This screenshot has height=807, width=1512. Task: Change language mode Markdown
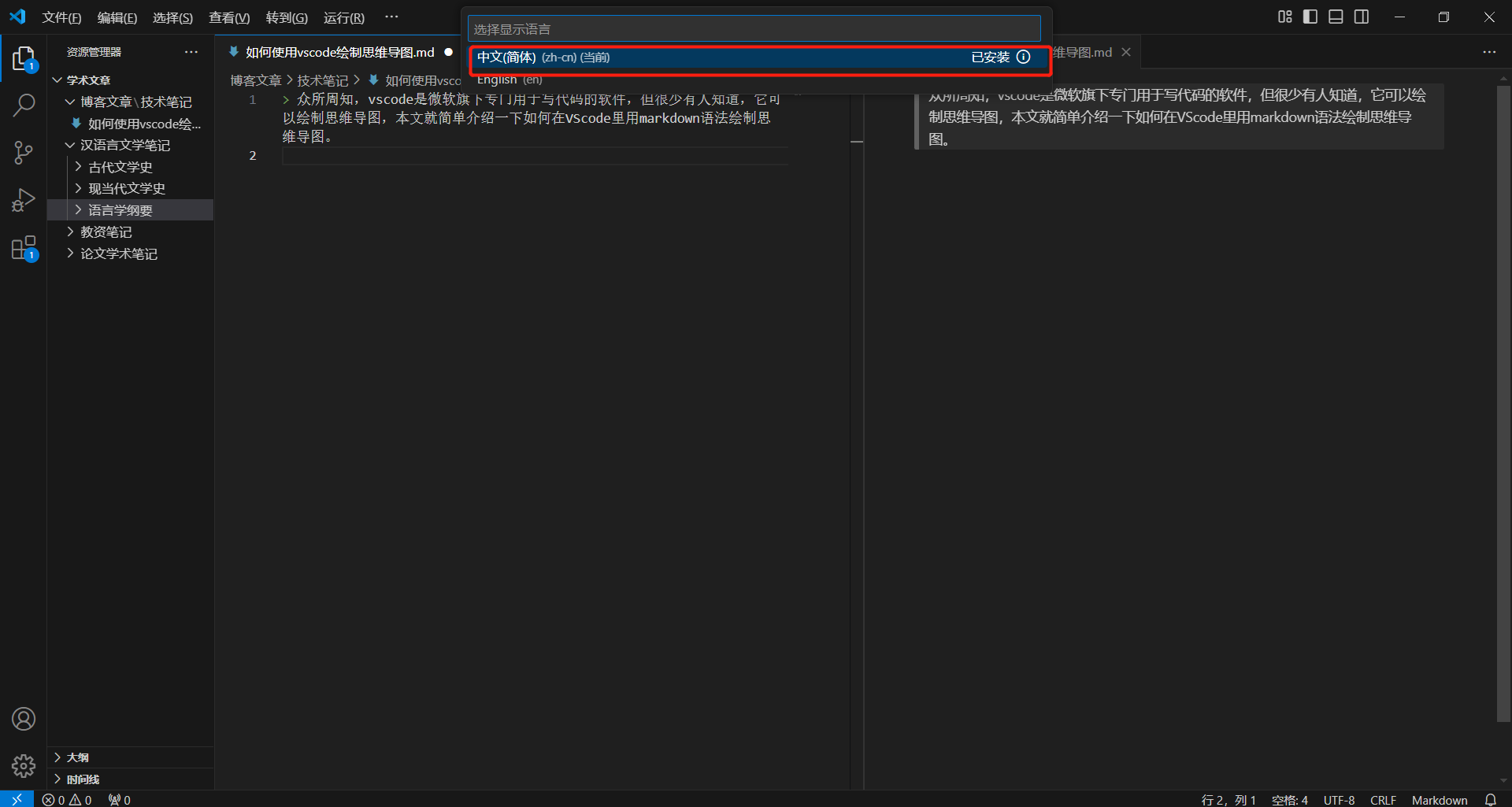coord(1440,800)
